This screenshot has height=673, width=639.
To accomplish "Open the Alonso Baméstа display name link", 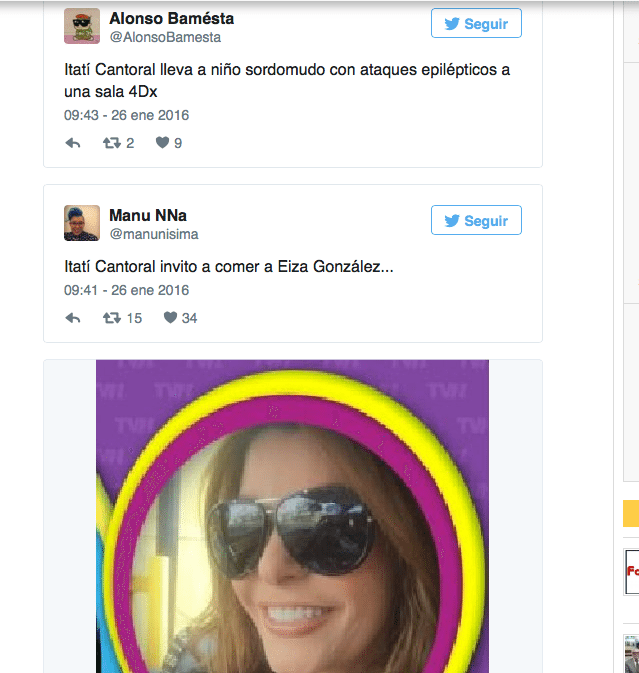I will pyautogui.click(x=171, y=18).
